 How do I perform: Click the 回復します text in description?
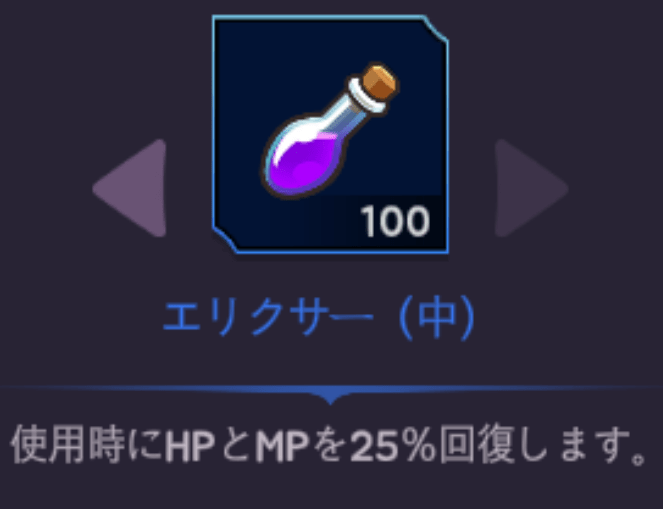coord(543,446)
